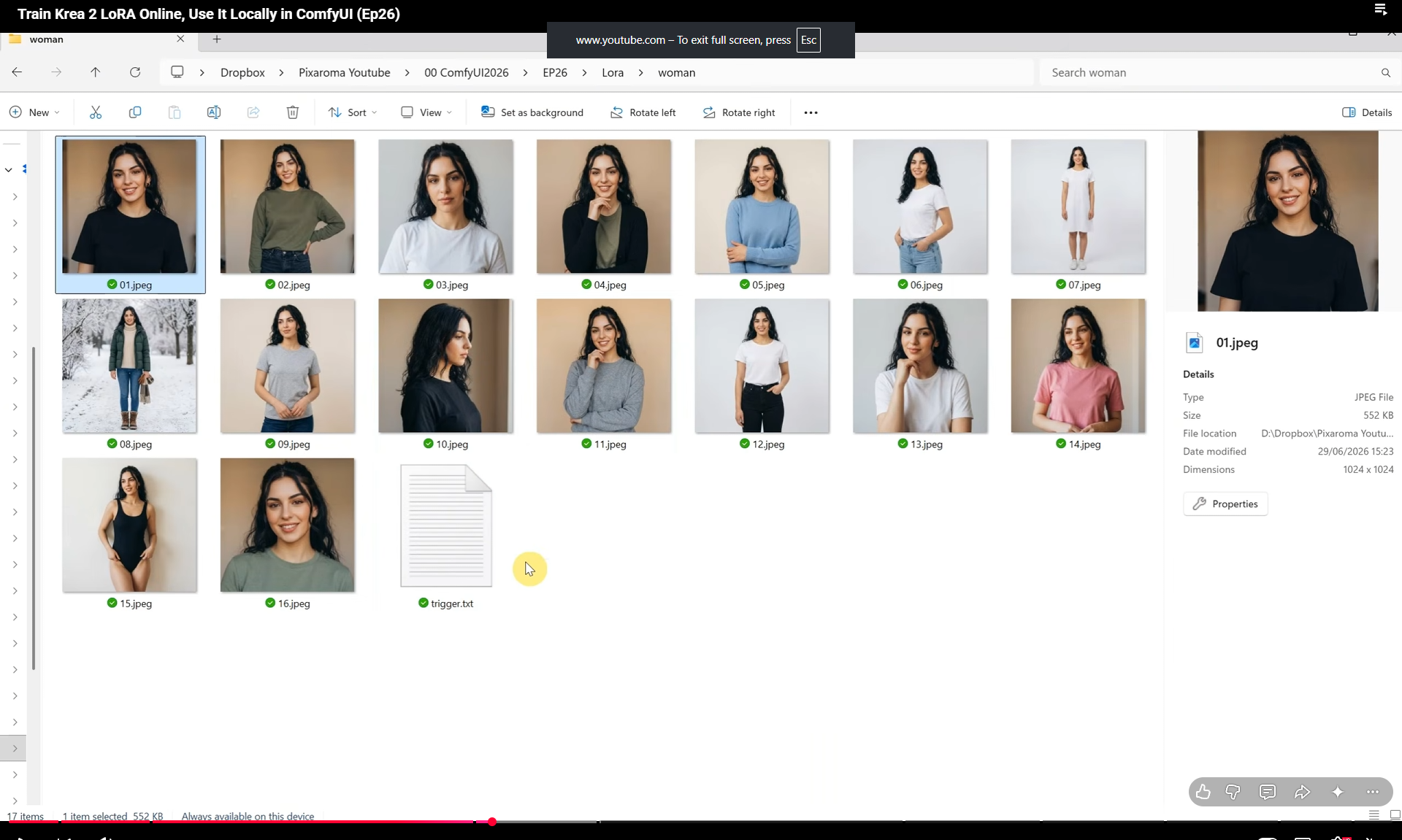The width and height of the screenshot is (1402, 840).
Task: Navigate to Dropbox in breadcrumb
Action: 242,73
